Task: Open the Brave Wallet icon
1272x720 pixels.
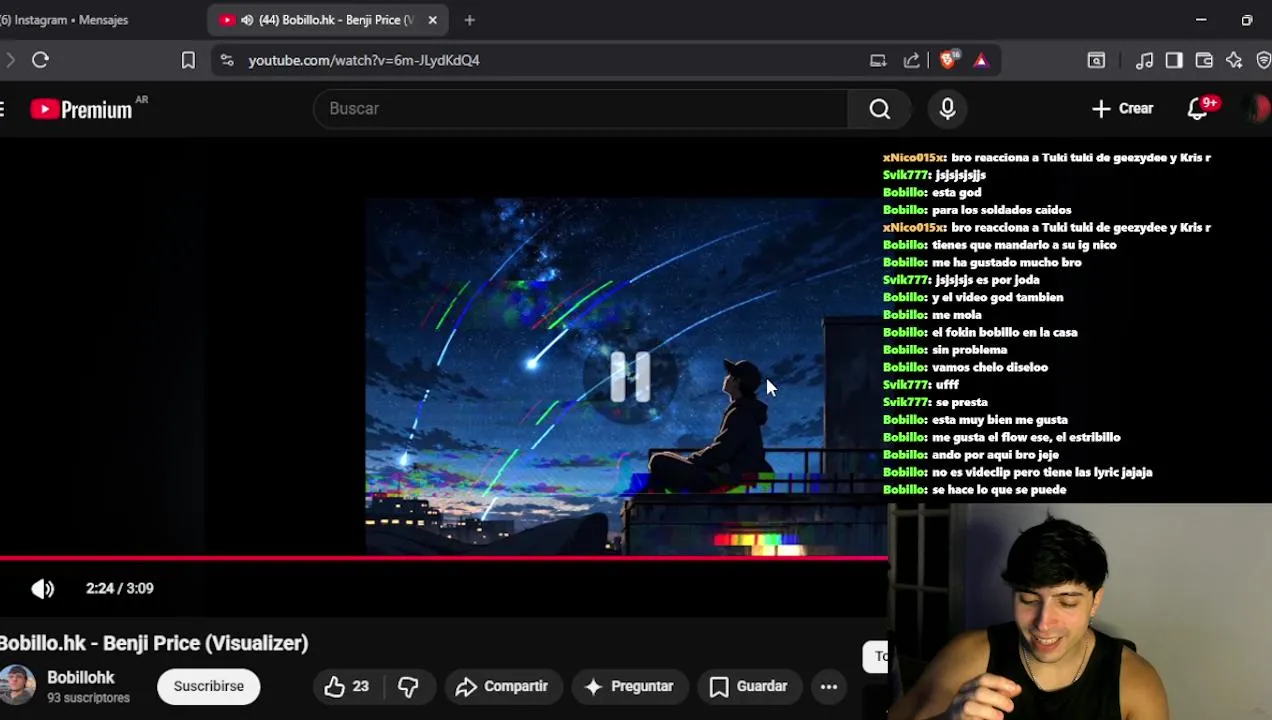Action: (1204, 60)
